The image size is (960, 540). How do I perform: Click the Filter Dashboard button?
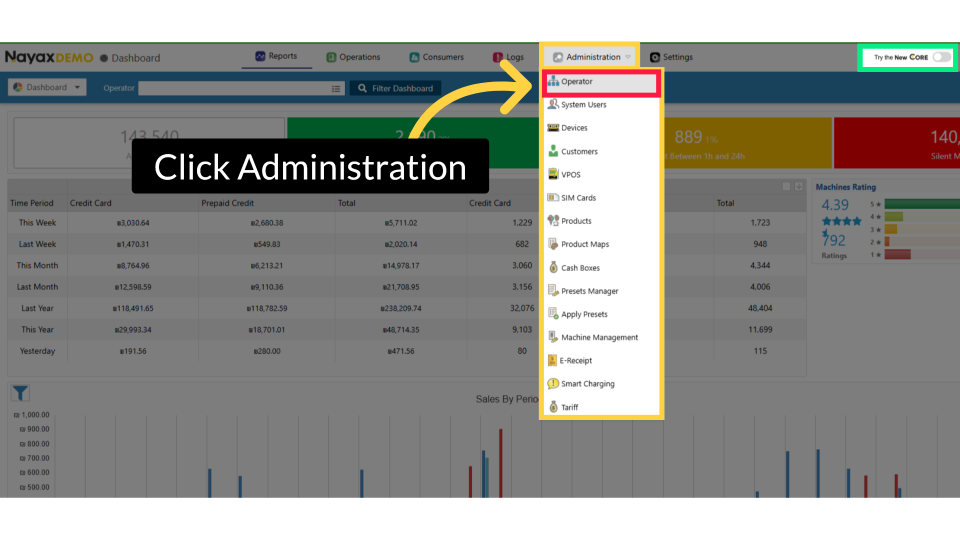pos(395,88)
